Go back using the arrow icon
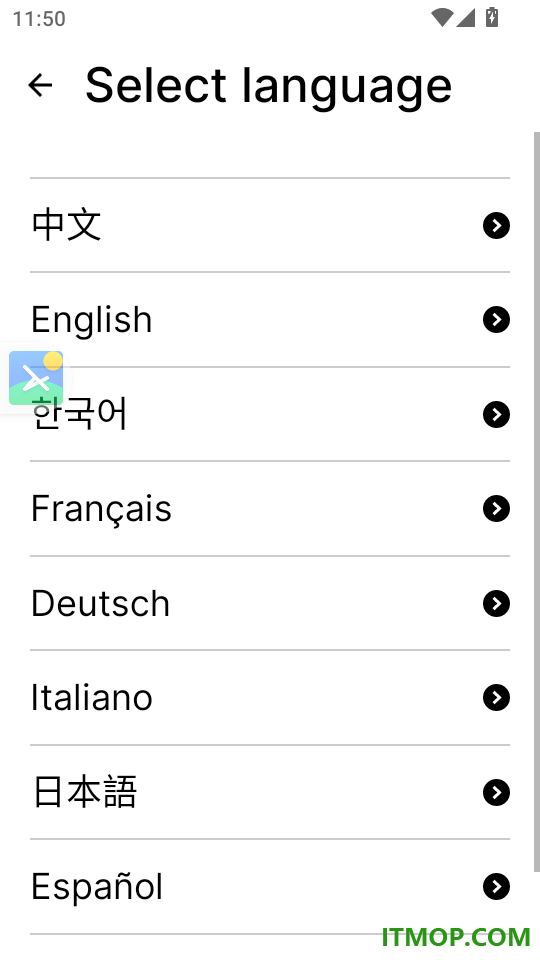Screen dimensions: 540x960 40,85
